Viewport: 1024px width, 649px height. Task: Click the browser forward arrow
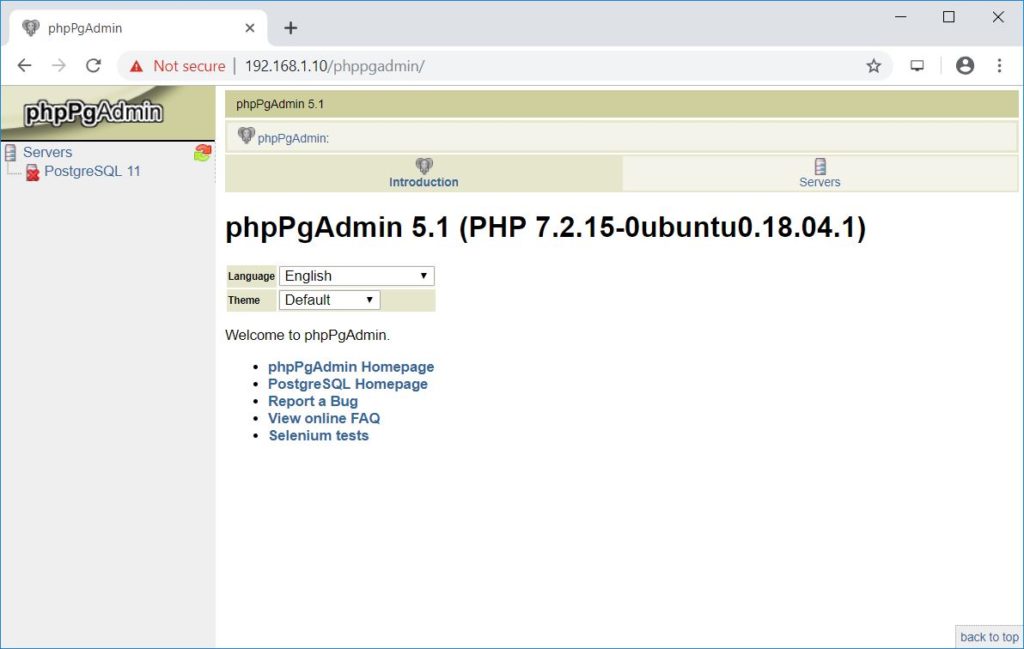tap(59, 66)
